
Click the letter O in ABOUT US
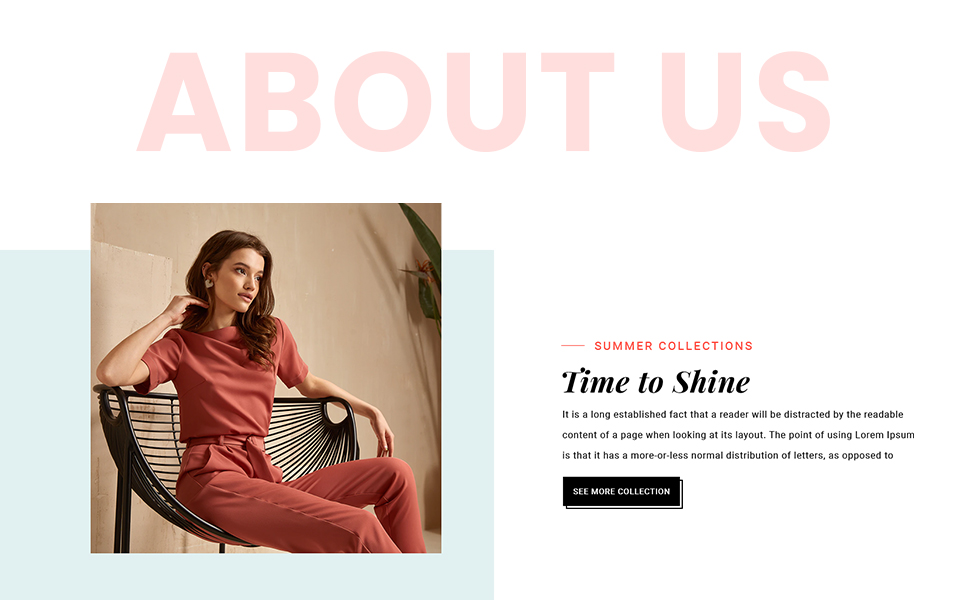pos(383,102)
